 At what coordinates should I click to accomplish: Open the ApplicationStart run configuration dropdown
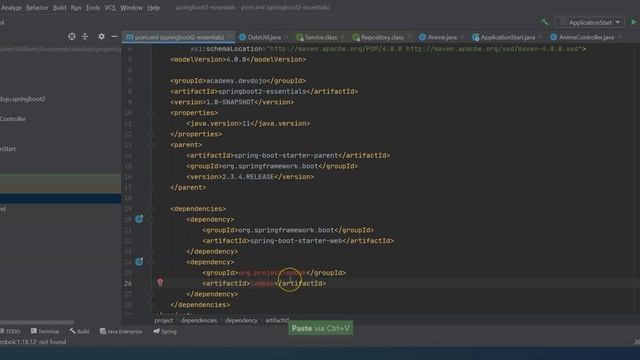coord(590,22)
